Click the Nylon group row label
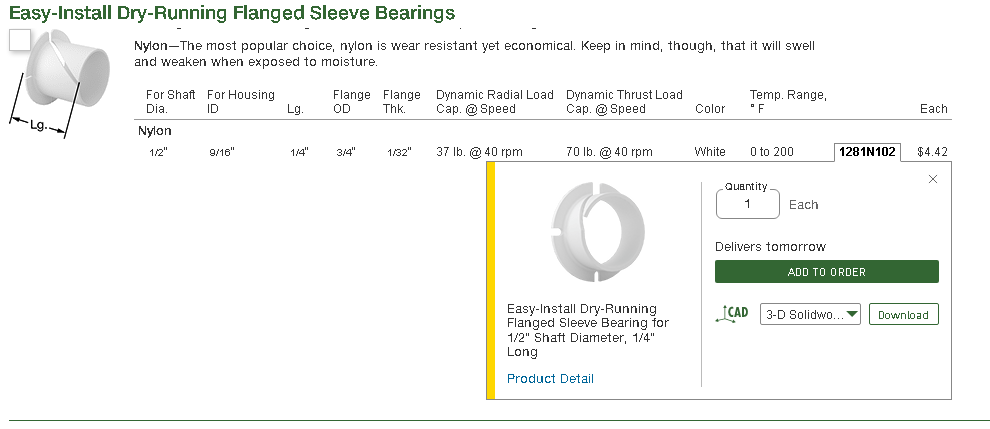This screenshot has height=429, width=990. (154, 131)
